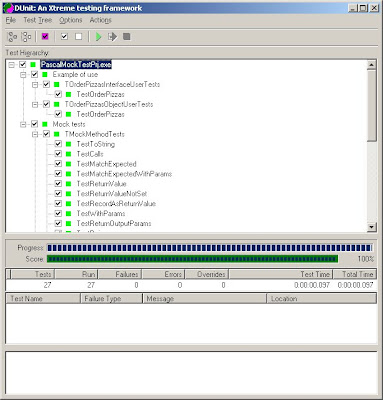This screenshot has width=383, height=400.
Task: Click the Failures column header
Action: (x=120, y=274)
